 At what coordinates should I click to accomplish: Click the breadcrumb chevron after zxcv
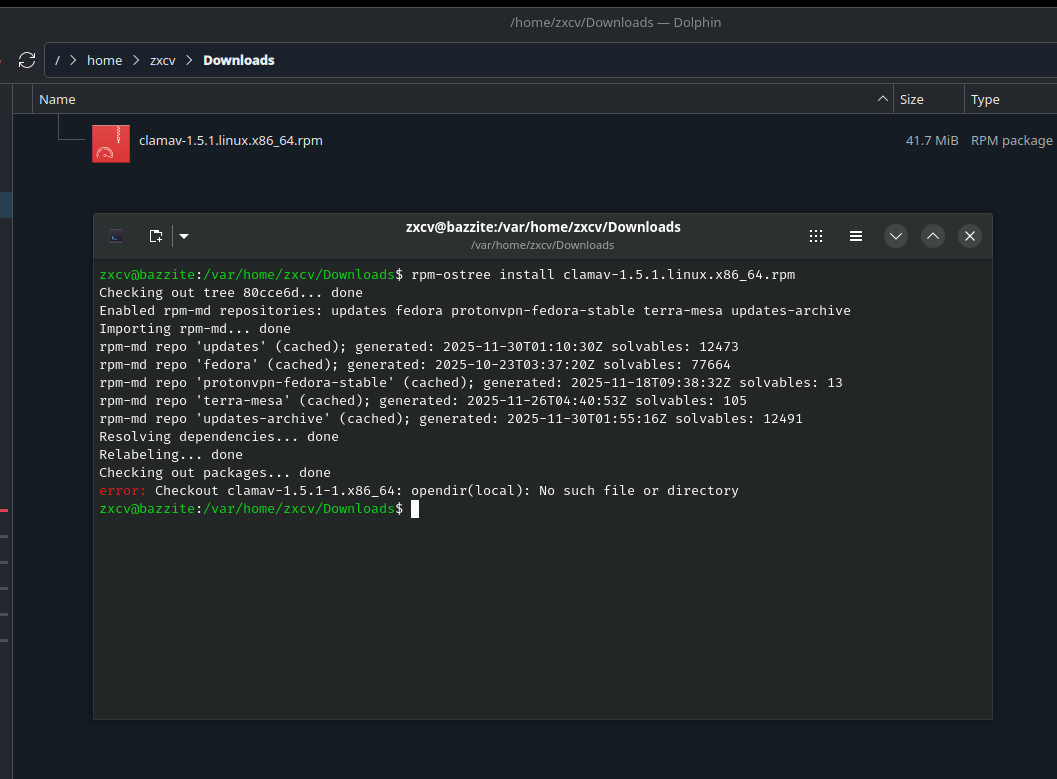pos(188,60)
